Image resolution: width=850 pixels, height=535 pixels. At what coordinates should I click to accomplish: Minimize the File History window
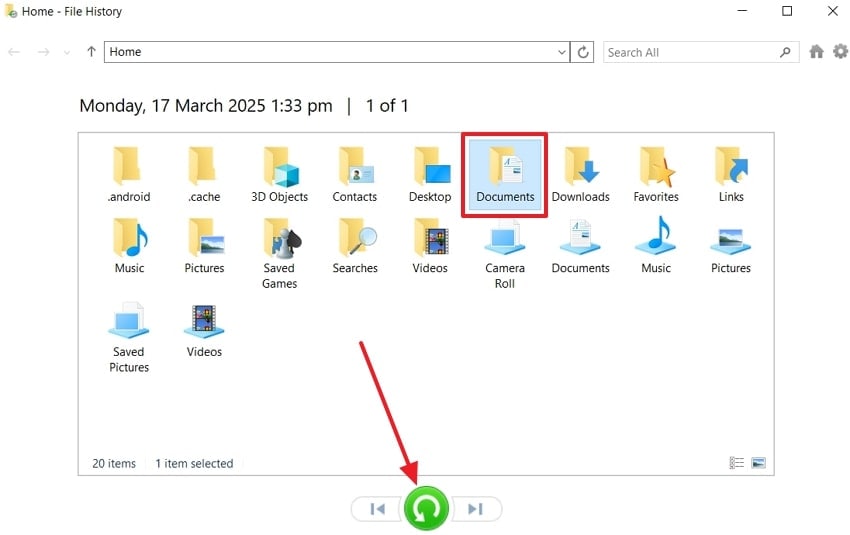742,11
